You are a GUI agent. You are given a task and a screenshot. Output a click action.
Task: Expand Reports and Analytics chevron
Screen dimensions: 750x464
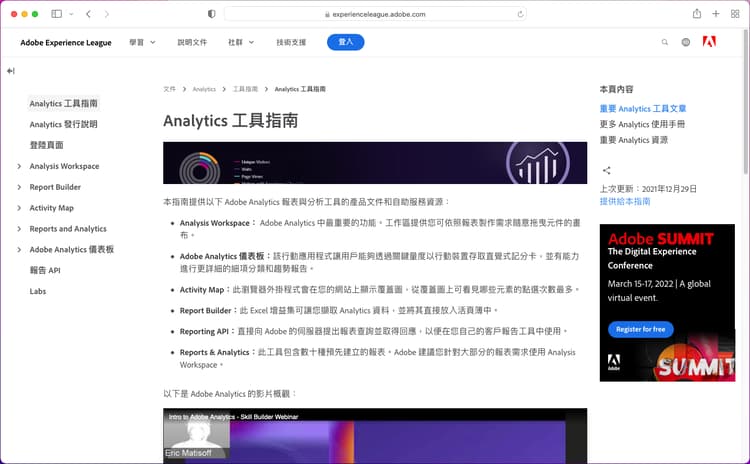point(19,229)
